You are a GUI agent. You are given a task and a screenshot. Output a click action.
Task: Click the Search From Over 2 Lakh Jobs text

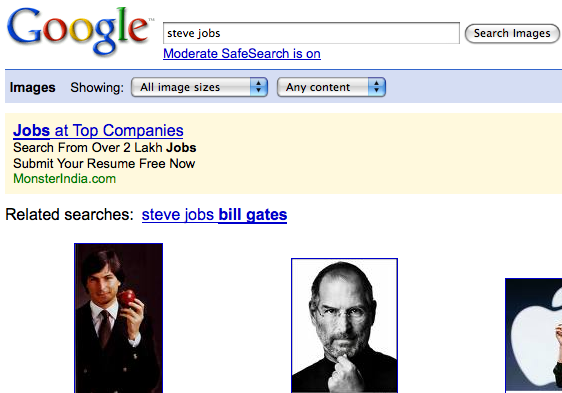[105, 148]
